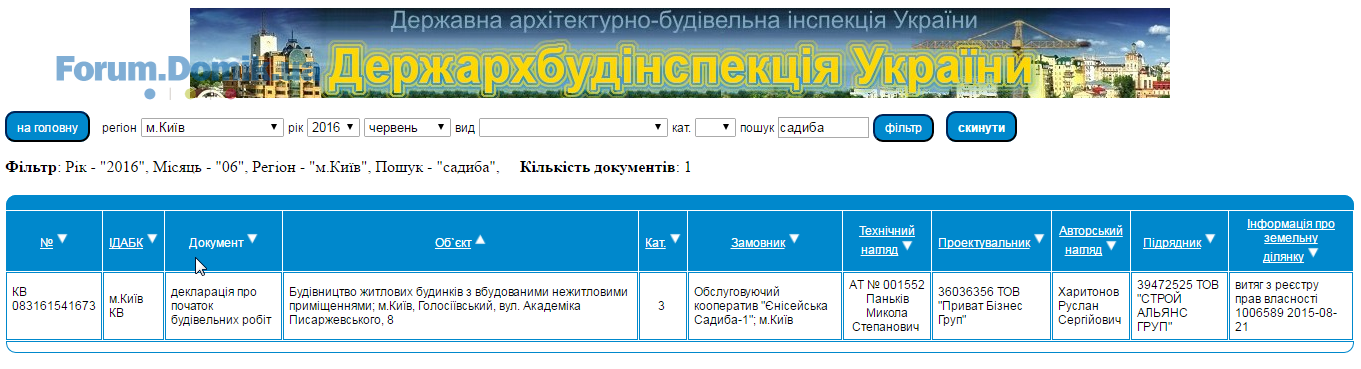The width and height of the screenshot is (1361, 369).
Task: Sort by Інформація про земельну ділянку link
Action: [1290, 240]
